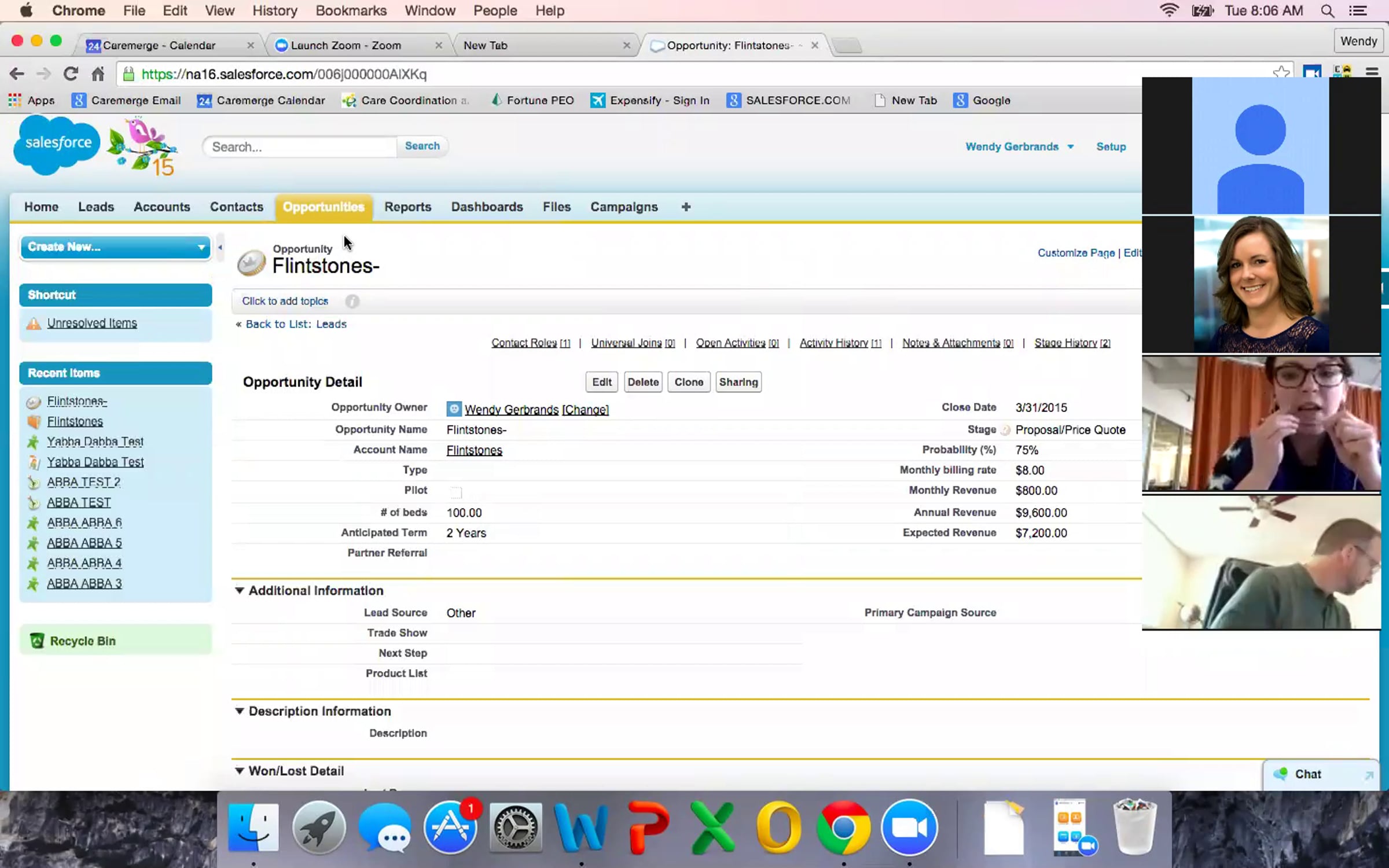Collapse the sidebar with arrow handle
This screenshot has height=868, width=1389.
tap(220, 248)
